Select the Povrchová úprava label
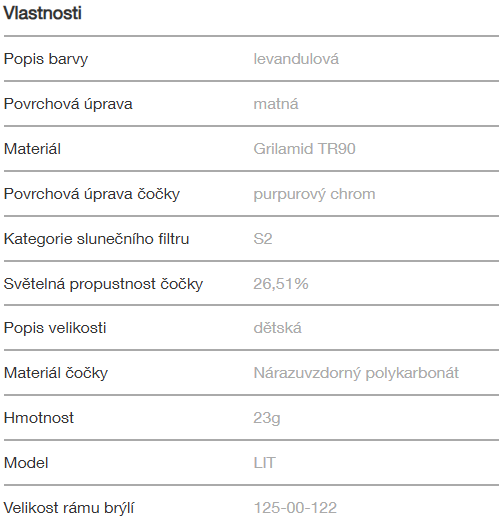The image size is (499, 524). (x=68, y=104)
